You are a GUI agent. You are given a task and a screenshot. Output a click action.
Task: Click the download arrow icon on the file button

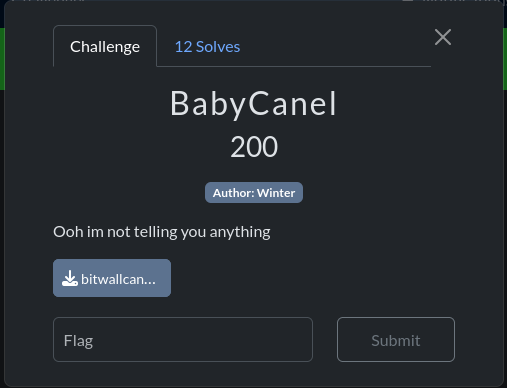(70, 278)
